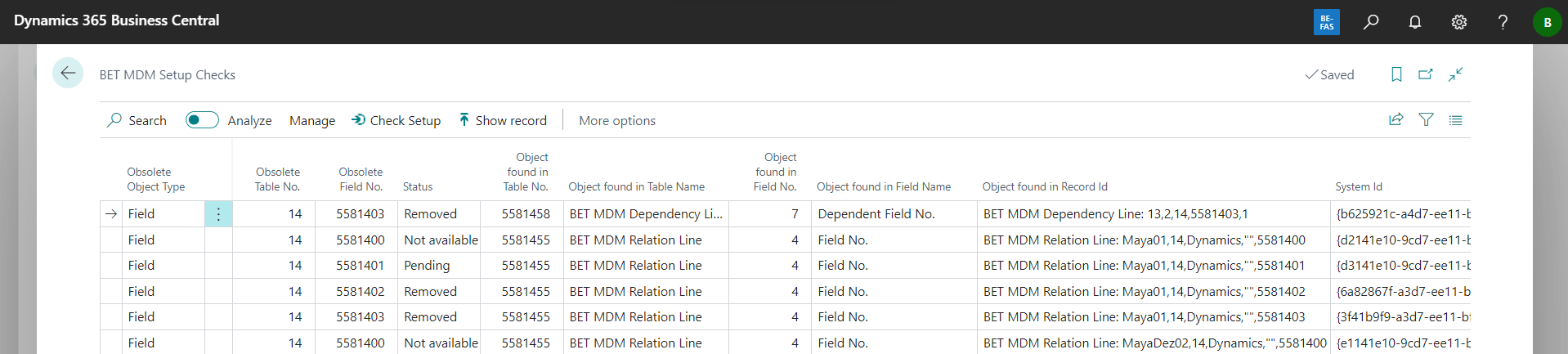Toggle the Analyze mode switch
The image size is (1568, 354).
(202, 120)
